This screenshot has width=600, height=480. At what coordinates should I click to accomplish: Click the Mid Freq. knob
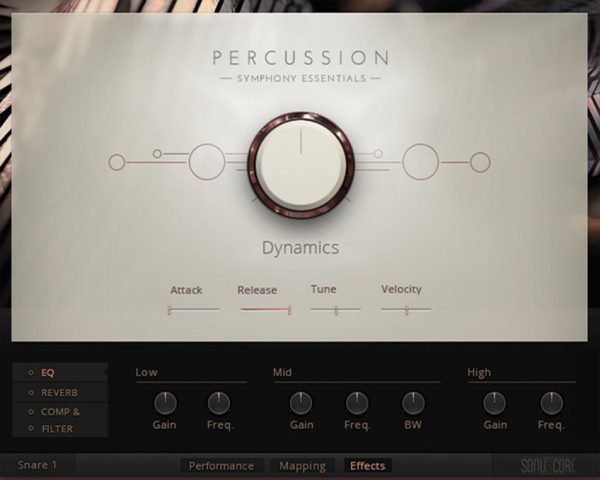pos(357,403)
